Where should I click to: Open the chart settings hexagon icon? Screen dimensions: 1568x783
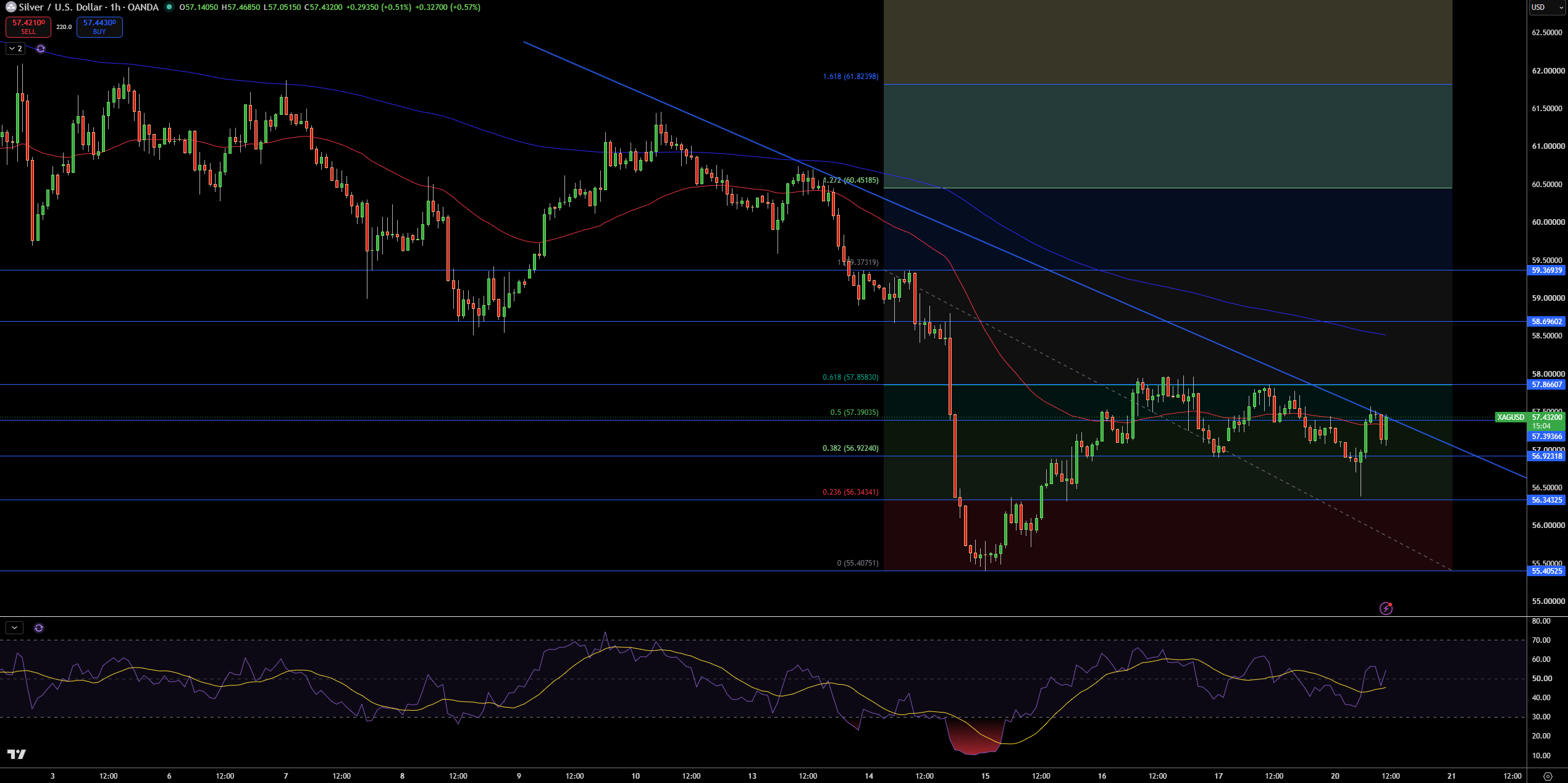coord(1547,776)
